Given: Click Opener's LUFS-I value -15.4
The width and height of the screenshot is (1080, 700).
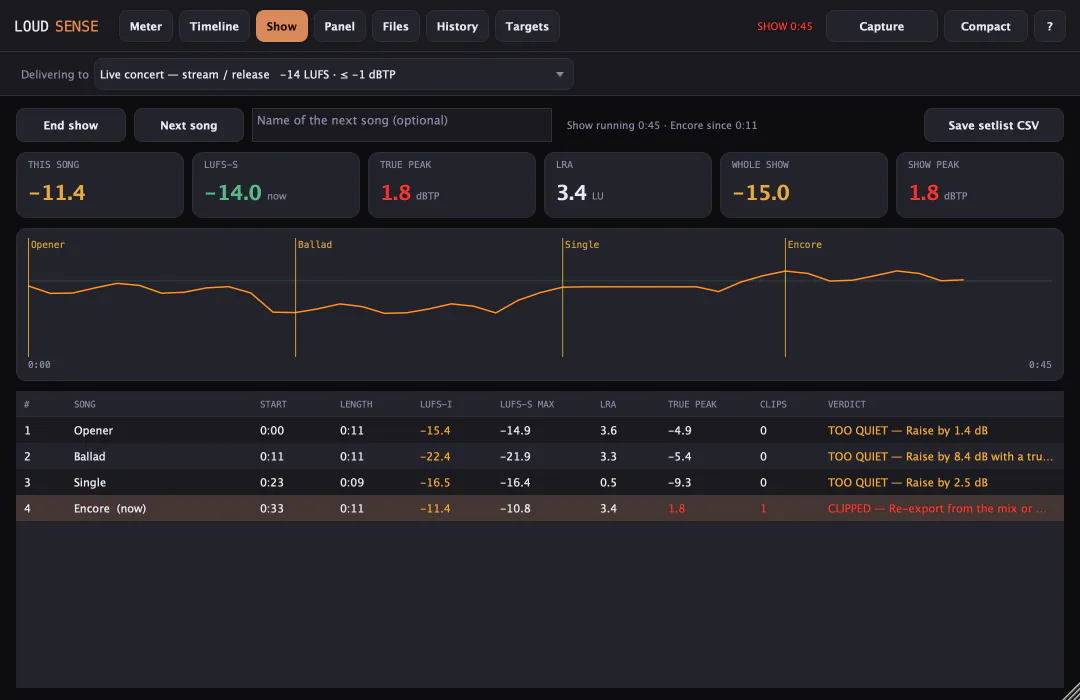Looking at the screenshot, I should tap(435, 431).
